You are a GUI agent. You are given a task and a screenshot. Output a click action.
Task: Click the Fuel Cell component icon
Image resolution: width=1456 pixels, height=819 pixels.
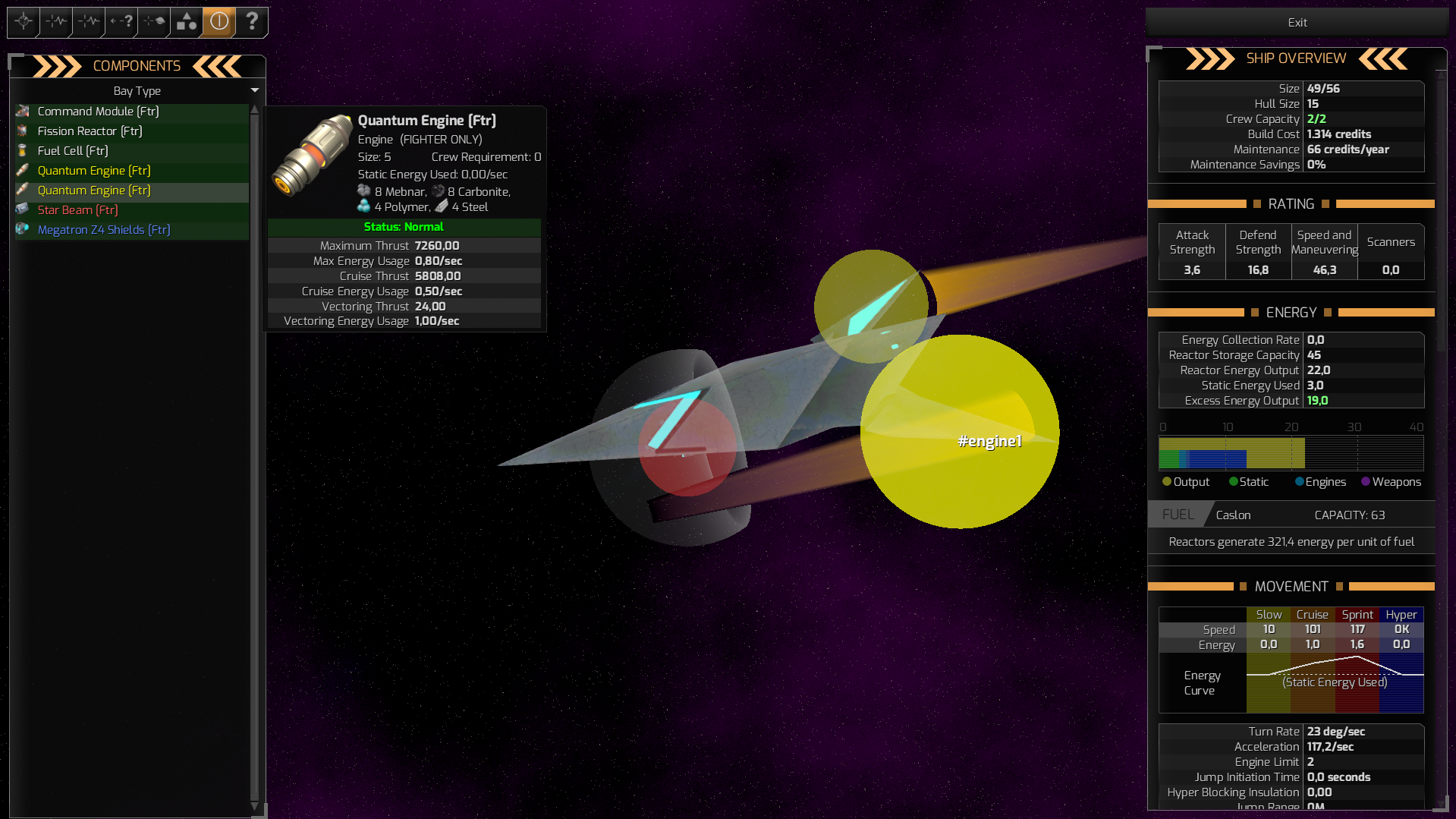pyautogui.click(x=23, y=150)
